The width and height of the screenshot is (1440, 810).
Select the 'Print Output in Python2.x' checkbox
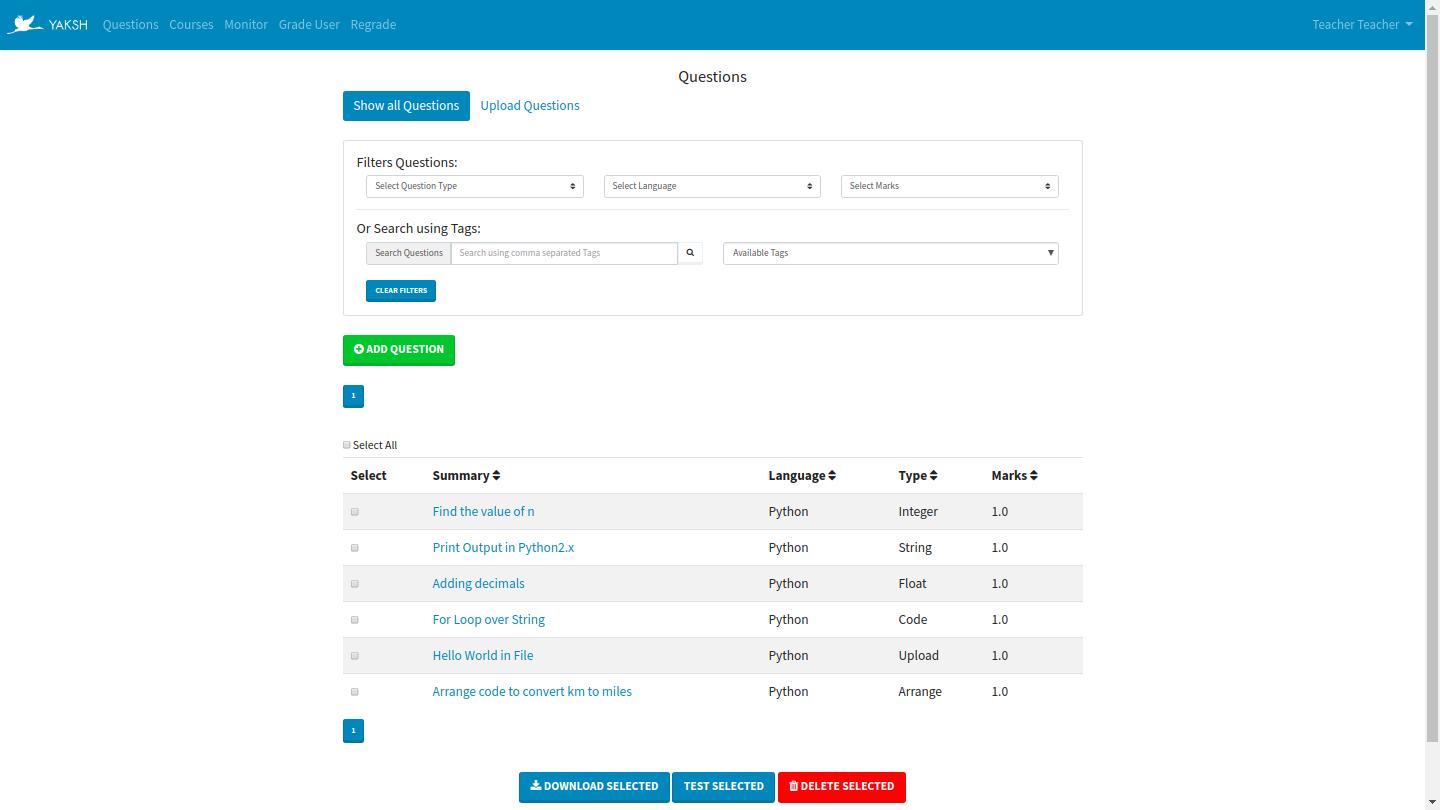coord(355,548)
